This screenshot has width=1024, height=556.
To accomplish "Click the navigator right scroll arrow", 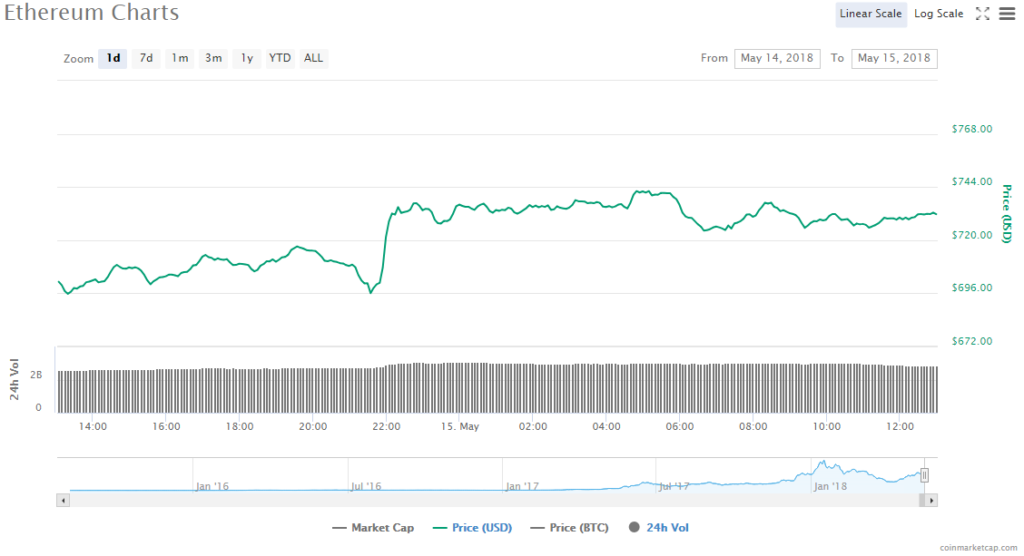I will (931, 499).
